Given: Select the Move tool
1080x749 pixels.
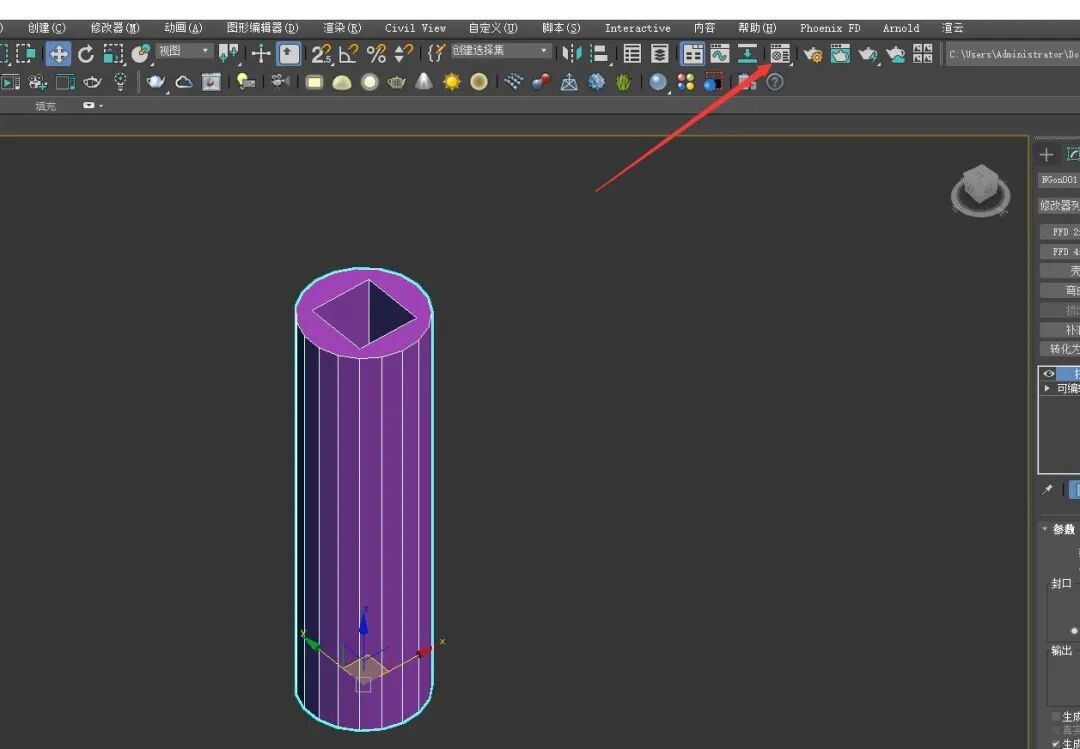Looking at the screenshot, I should tap(59, 54).
